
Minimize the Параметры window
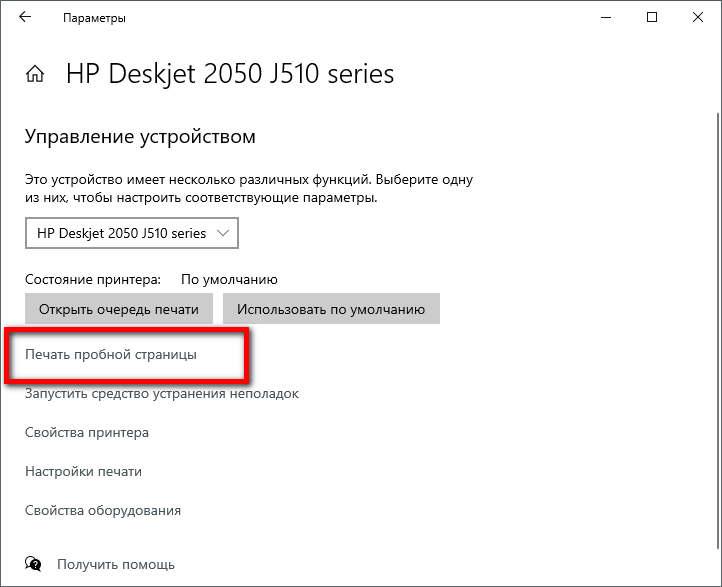pos(606,17)
